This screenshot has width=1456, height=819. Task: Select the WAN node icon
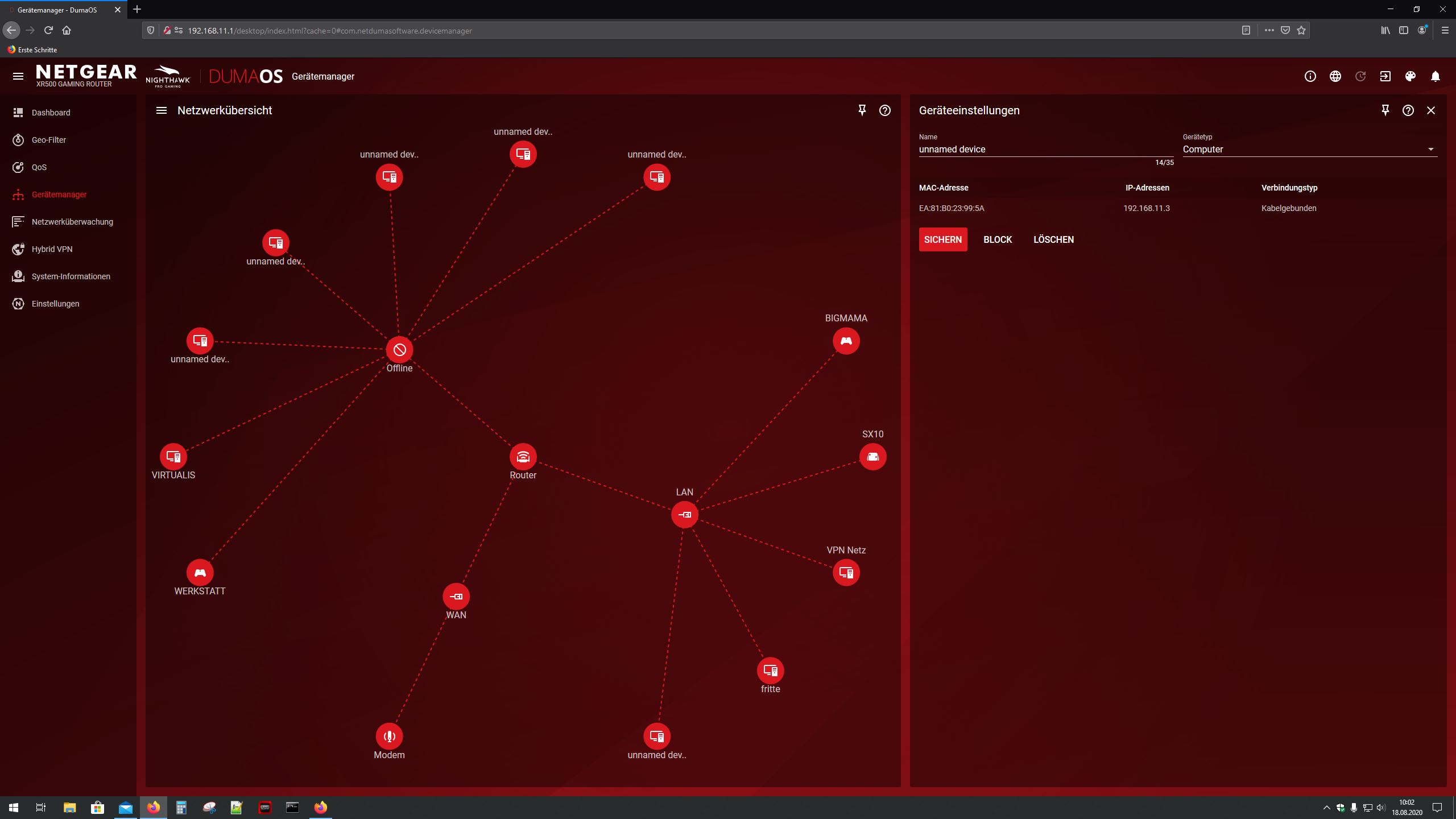[456, 597]
